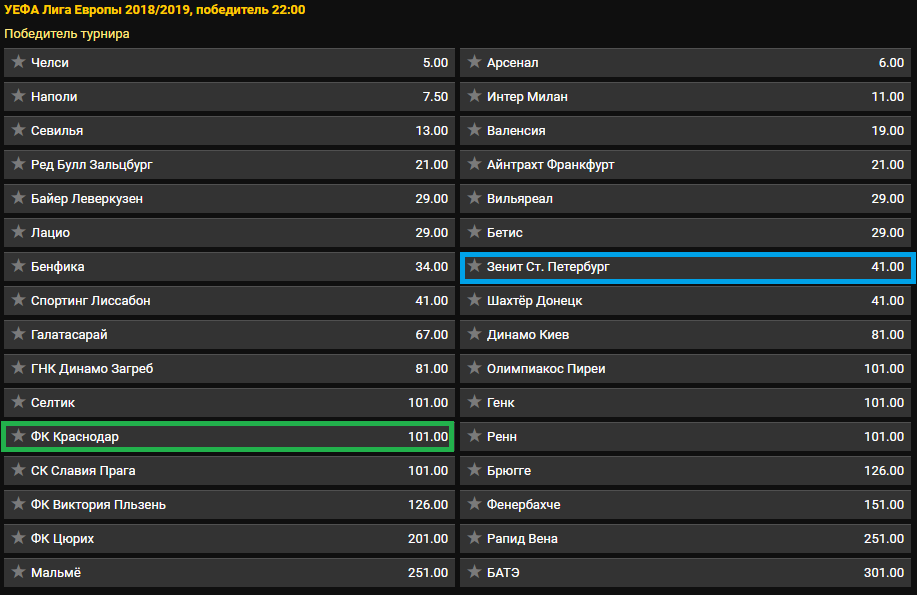The image size is (917, 595).
Task: Click the star beside Бетис
Action: click(474, 232)
